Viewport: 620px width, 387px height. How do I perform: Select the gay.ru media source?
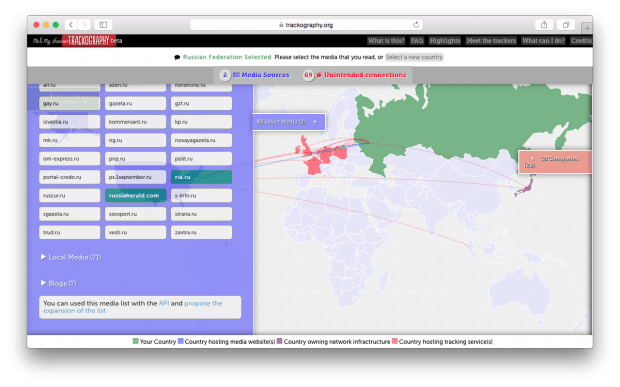point(69,103)
